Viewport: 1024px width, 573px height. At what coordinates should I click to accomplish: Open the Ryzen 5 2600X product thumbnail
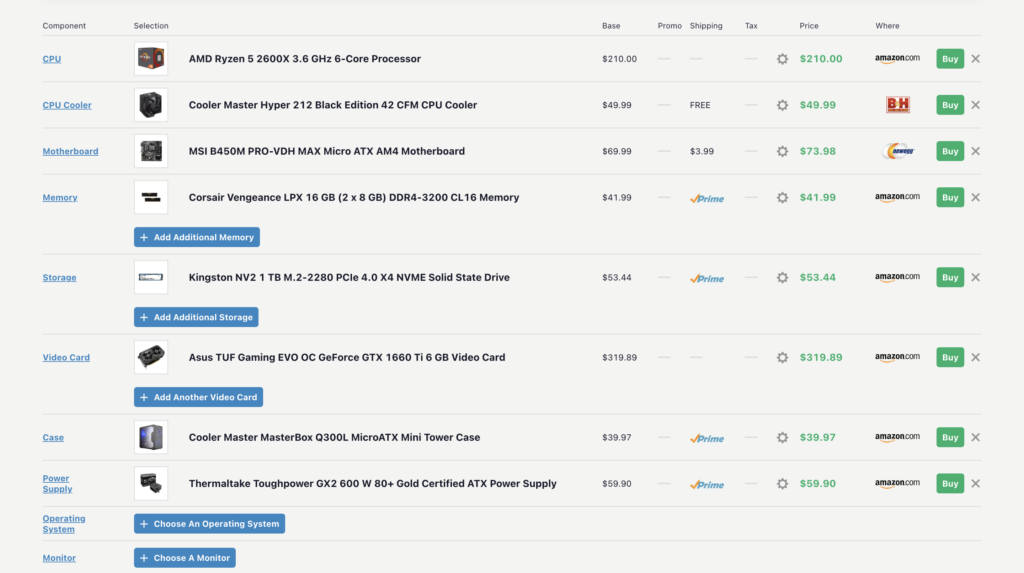[x=151, y=59]
